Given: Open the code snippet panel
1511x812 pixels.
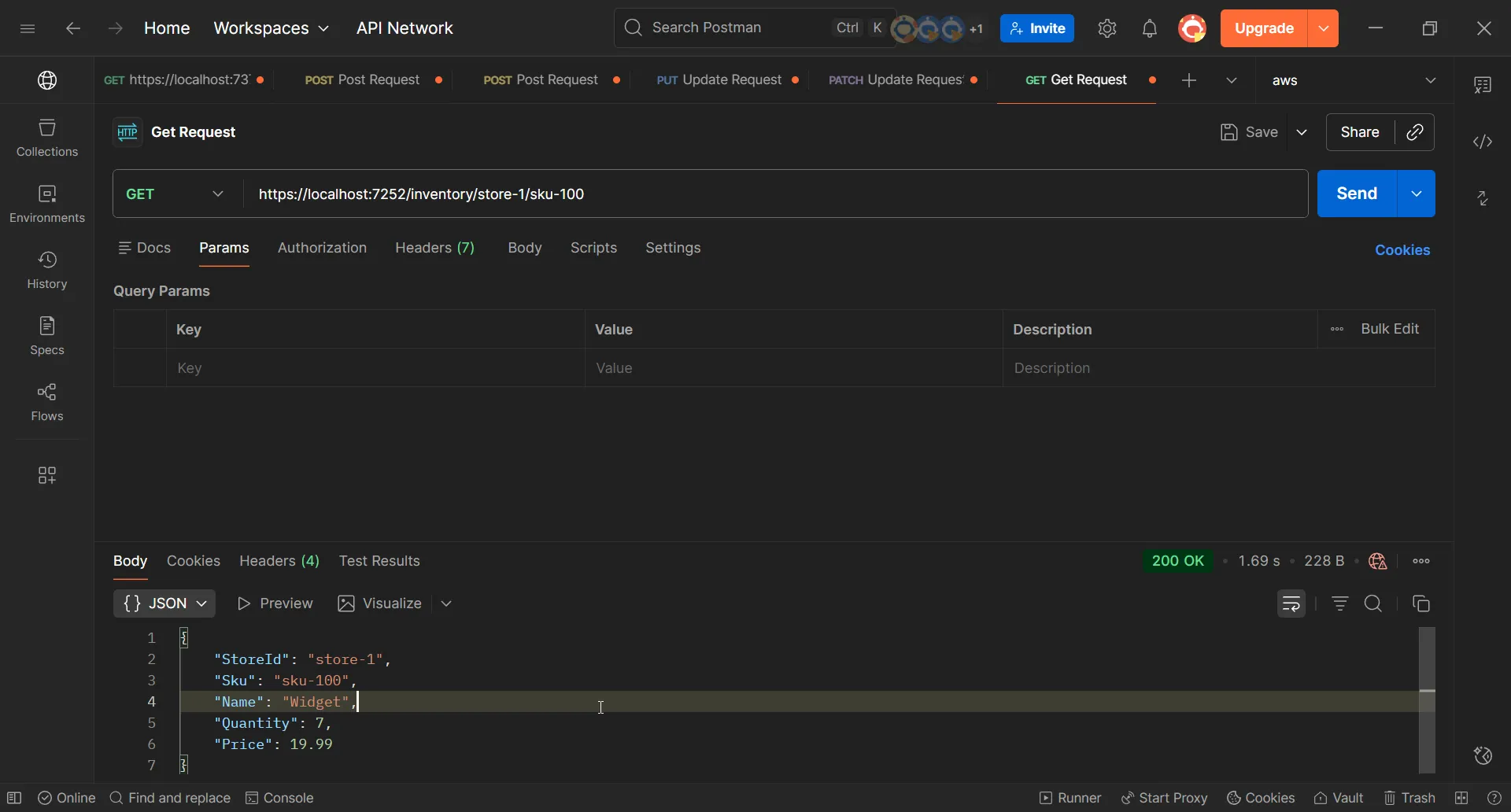Looking at the screenshot, I should pos(1482,142).
